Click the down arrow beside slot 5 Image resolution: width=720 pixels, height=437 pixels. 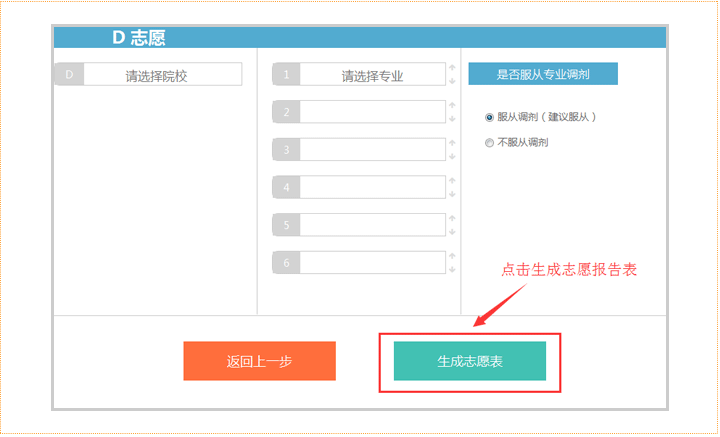pos(452,232)
